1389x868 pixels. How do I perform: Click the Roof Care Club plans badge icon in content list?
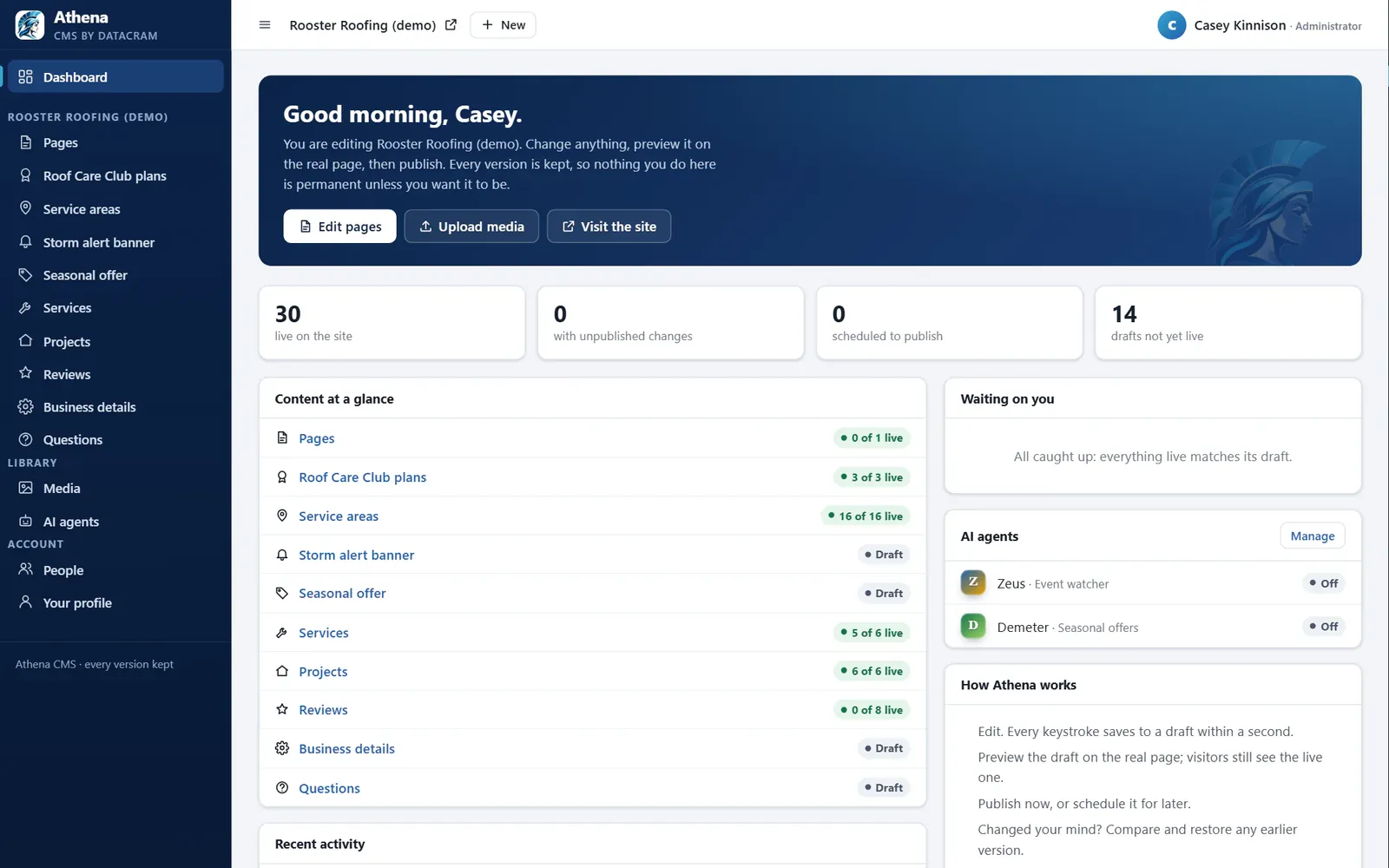[282, 477]
